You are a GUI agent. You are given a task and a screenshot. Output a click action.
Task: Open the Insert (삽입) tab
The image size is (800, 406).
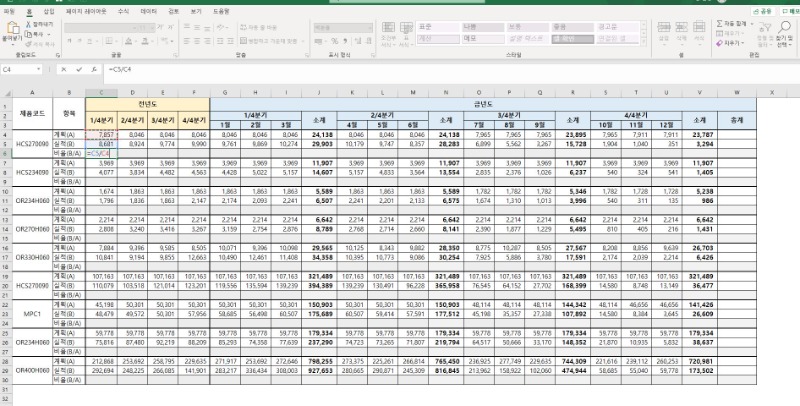coord(48,11)
